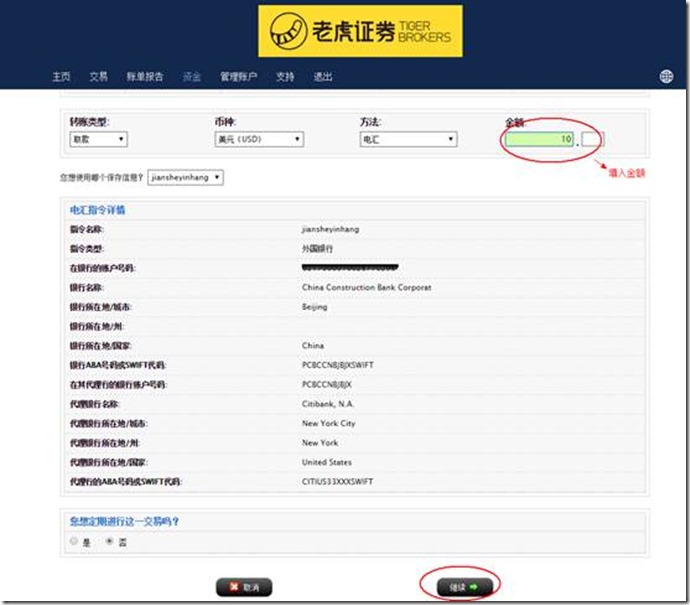Expand the 币种 currency dropdown
690x605 pixels.
click(256, 139)
